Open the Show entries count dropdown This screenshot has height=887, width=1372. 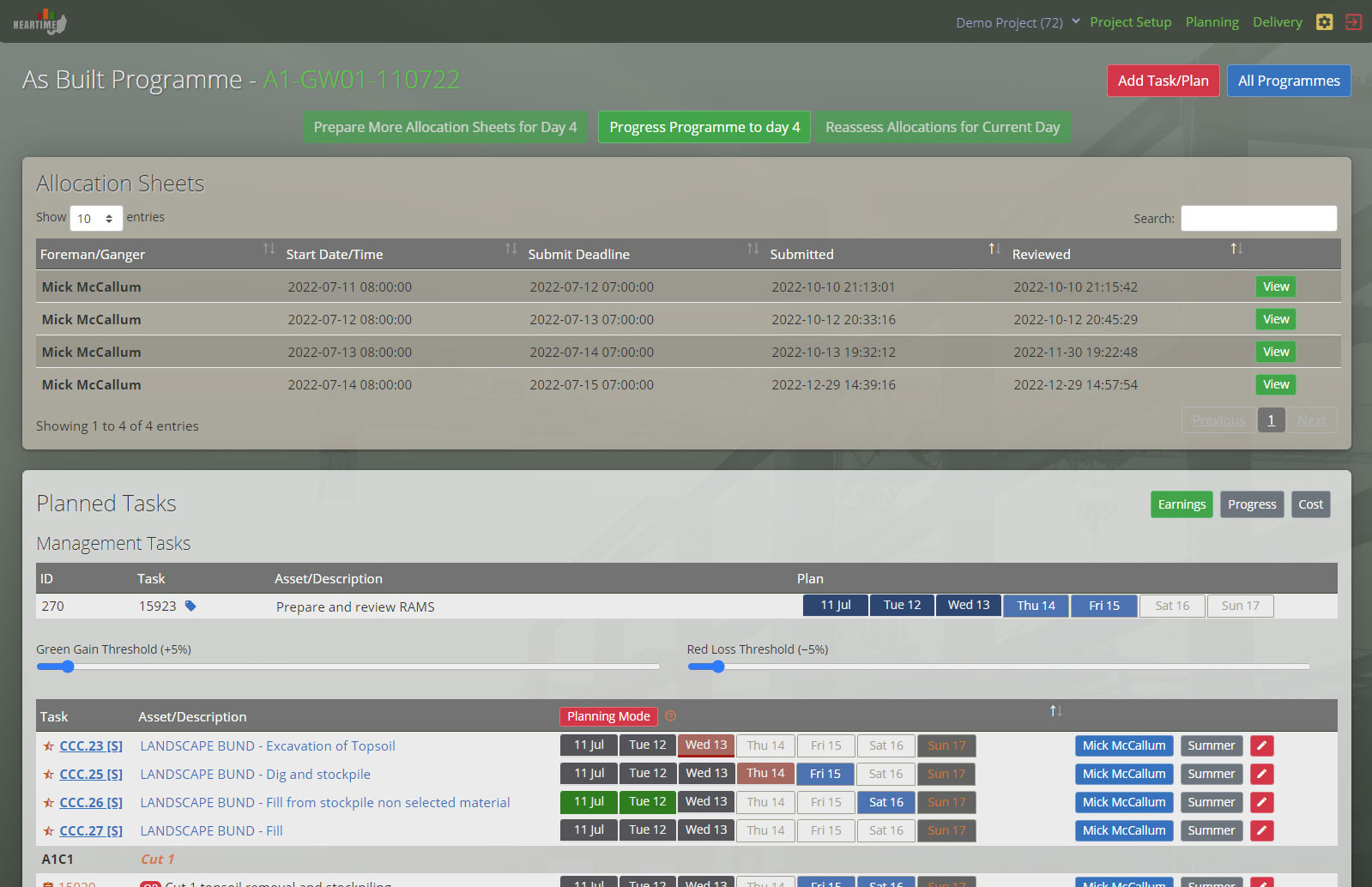(x=96, y=219)
